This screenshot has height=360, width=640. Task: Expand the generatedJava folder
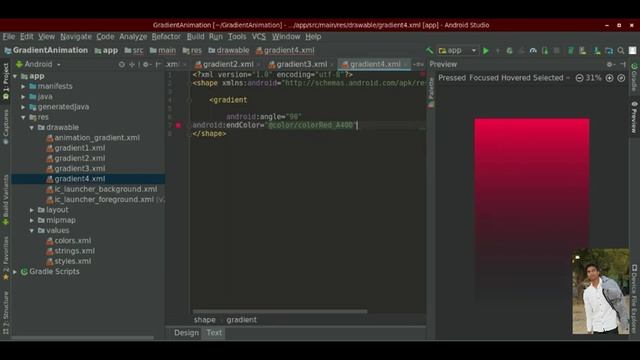tap(23, 107)
